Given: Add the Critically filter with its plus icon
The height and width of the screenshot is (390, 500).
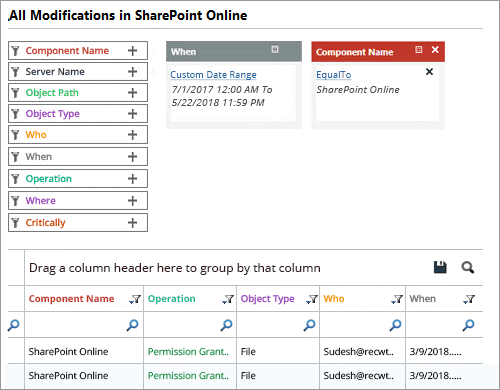Looking at the screenshot, I should (x=132, y=223).
